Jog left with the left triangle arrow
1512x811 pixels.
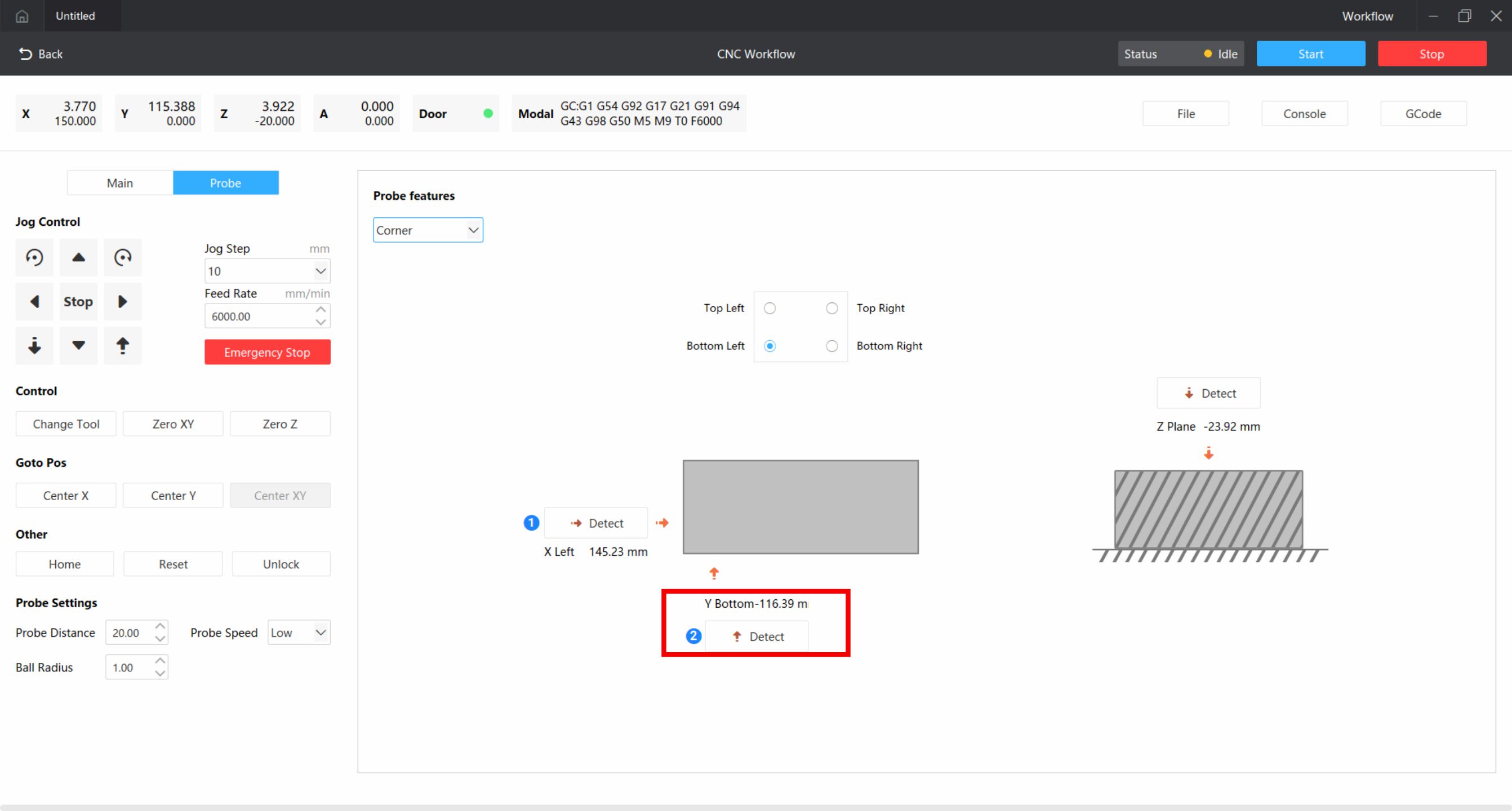click(34, 302)
